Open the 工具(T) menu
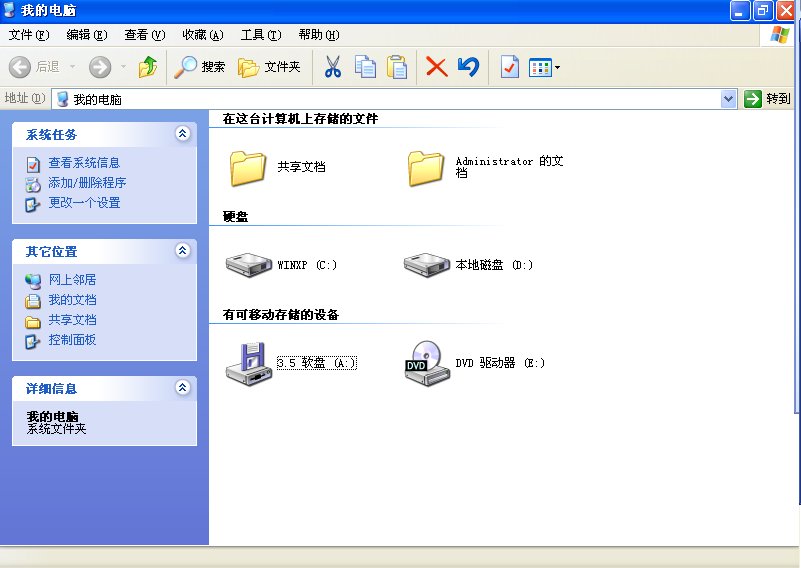This screenshot has height=568, width=801. point(261,35)
